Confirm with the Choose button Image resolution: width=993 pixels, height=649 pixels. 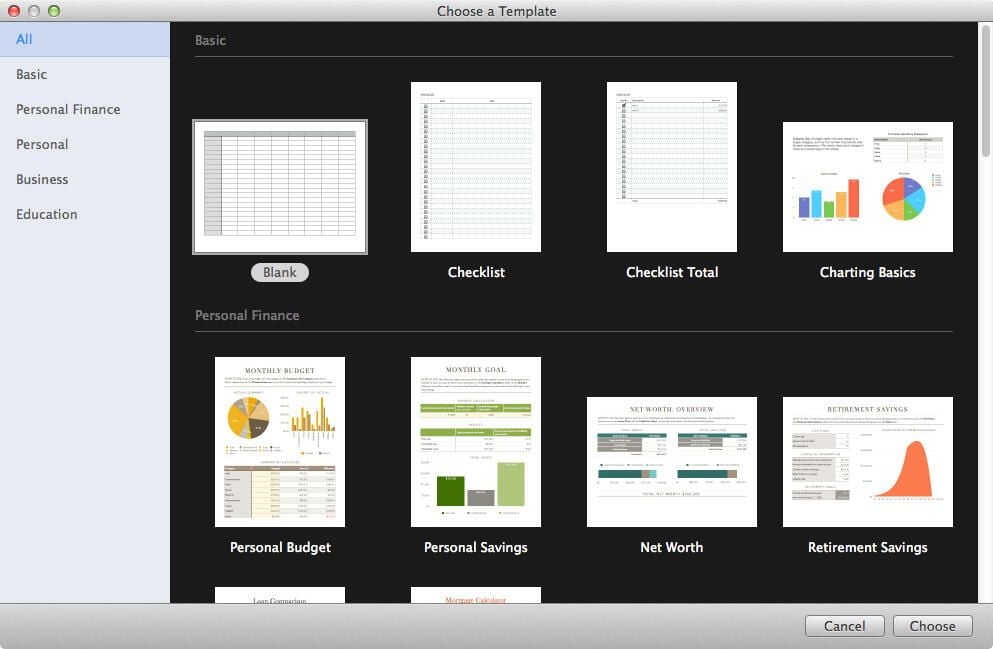932,626
